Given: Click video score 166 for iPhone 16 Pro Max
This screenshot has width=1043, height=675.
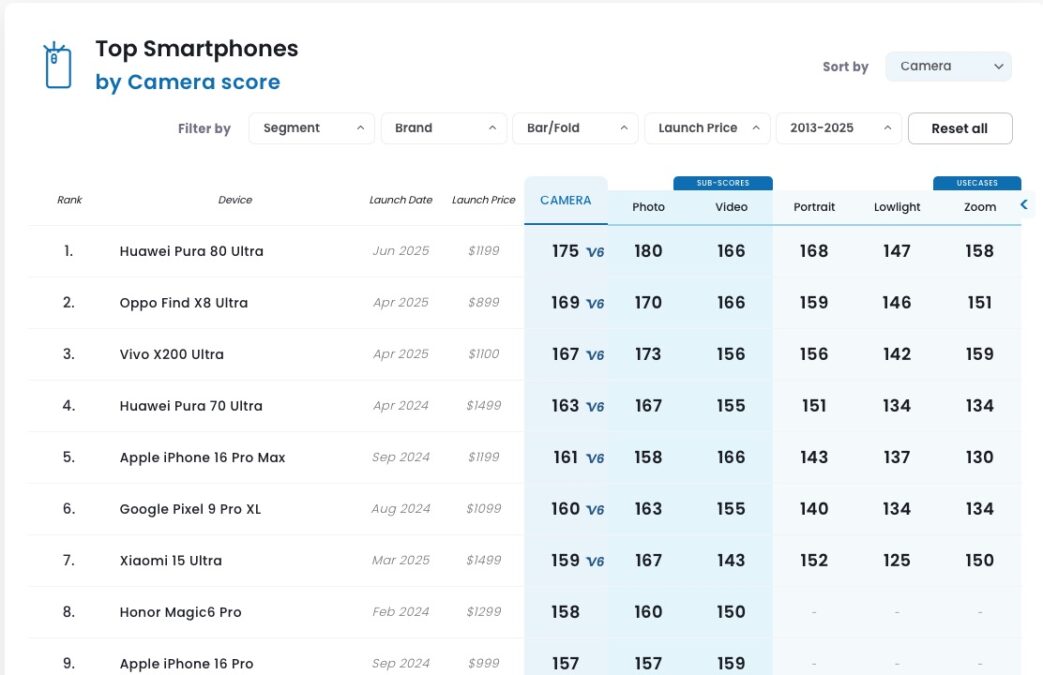Looking at the screenshot, I should [731, 458].
